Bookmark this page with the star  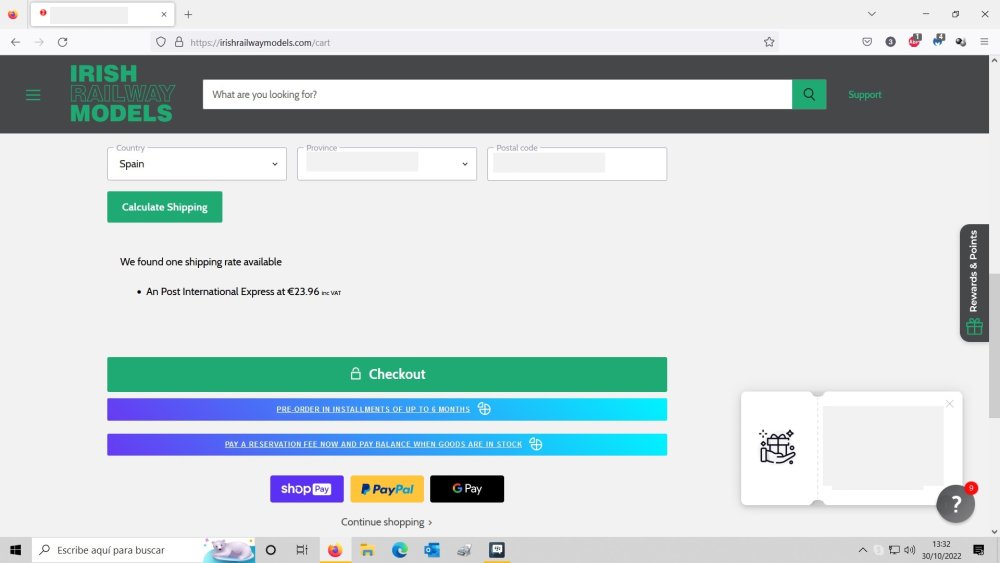click(769, 42)
